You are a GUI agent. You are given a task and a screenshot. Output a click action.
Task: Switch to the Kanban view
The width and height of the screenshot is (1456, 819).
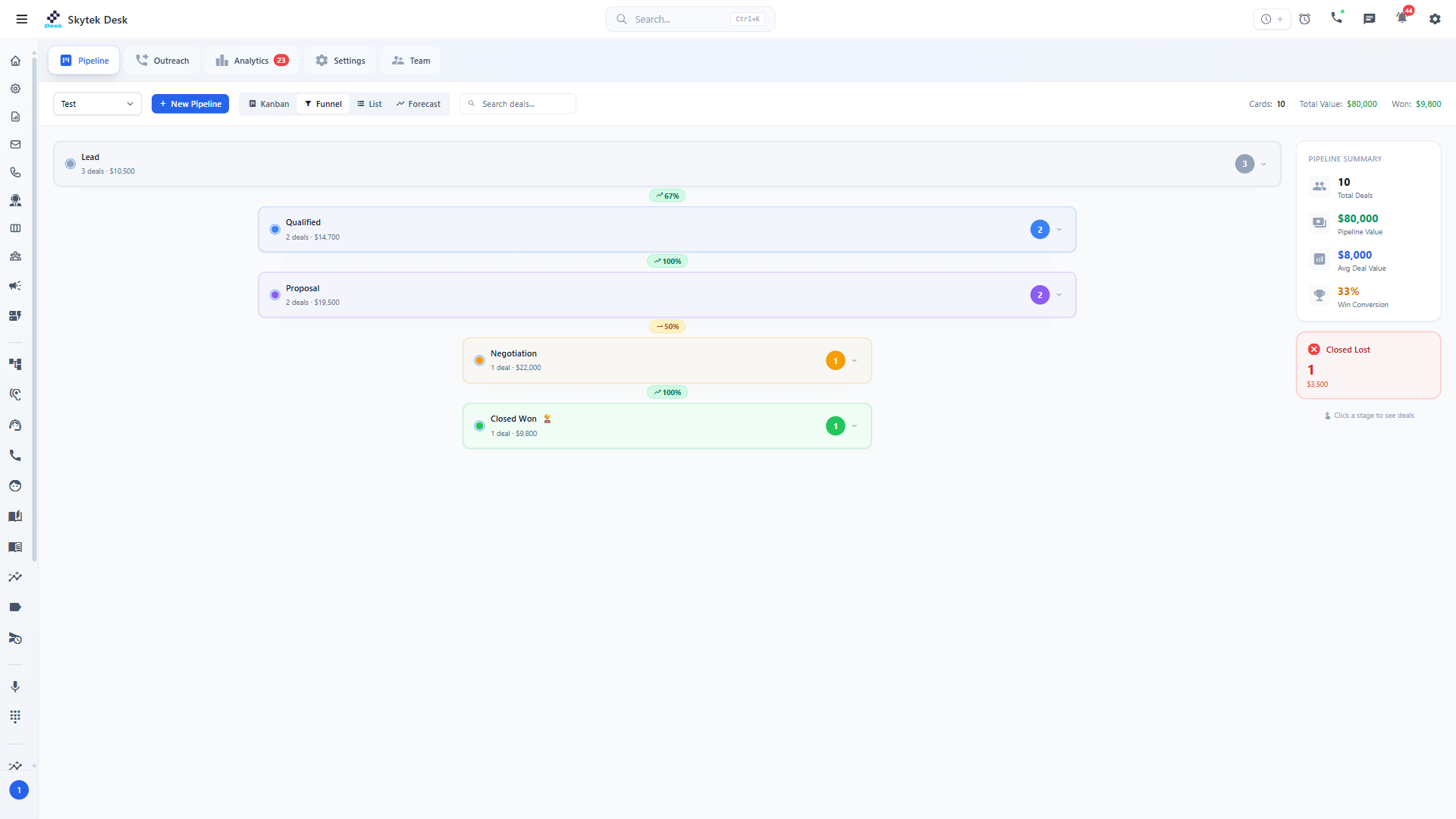click(x=268, y=103)
